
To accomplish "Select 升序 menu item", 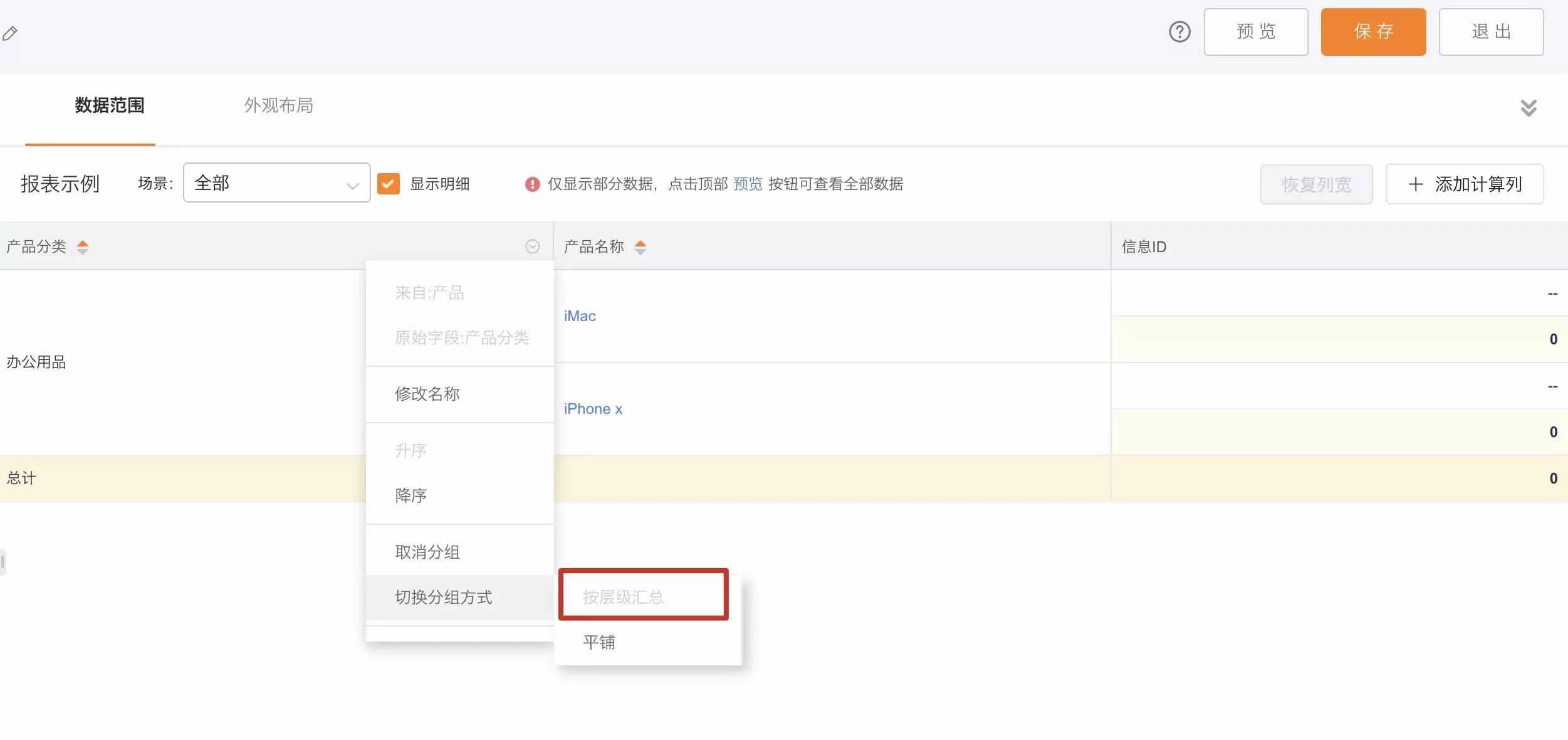I will pyautogui.click(x=460, y=450).
